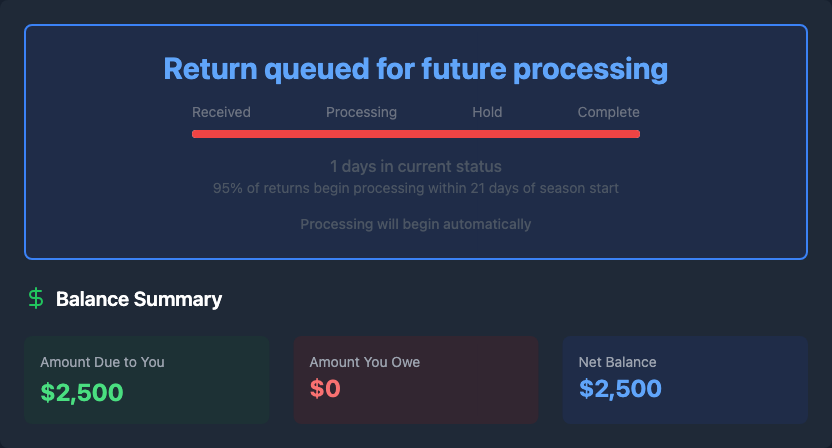Click the 95% of returns statistic line
Screen dimensions: 832x448
(x=416, y=188)
